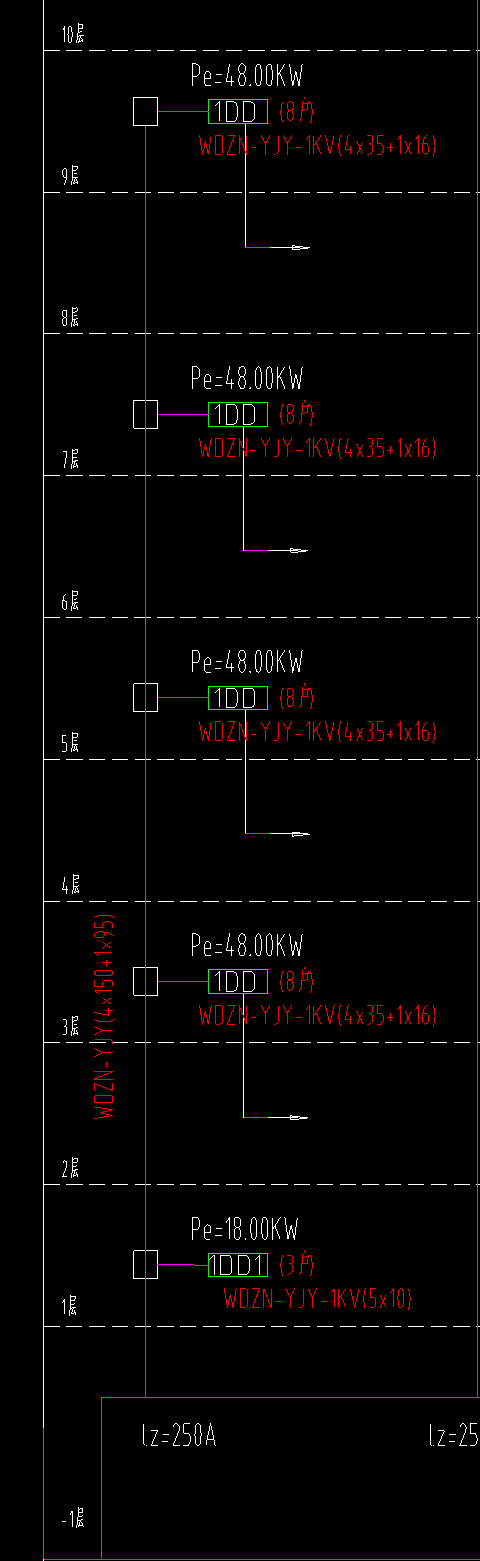This screenshot has height=1561, width=480.
Task: Select magenta connector line to 7层 1DD
Action: click(183, 414)
